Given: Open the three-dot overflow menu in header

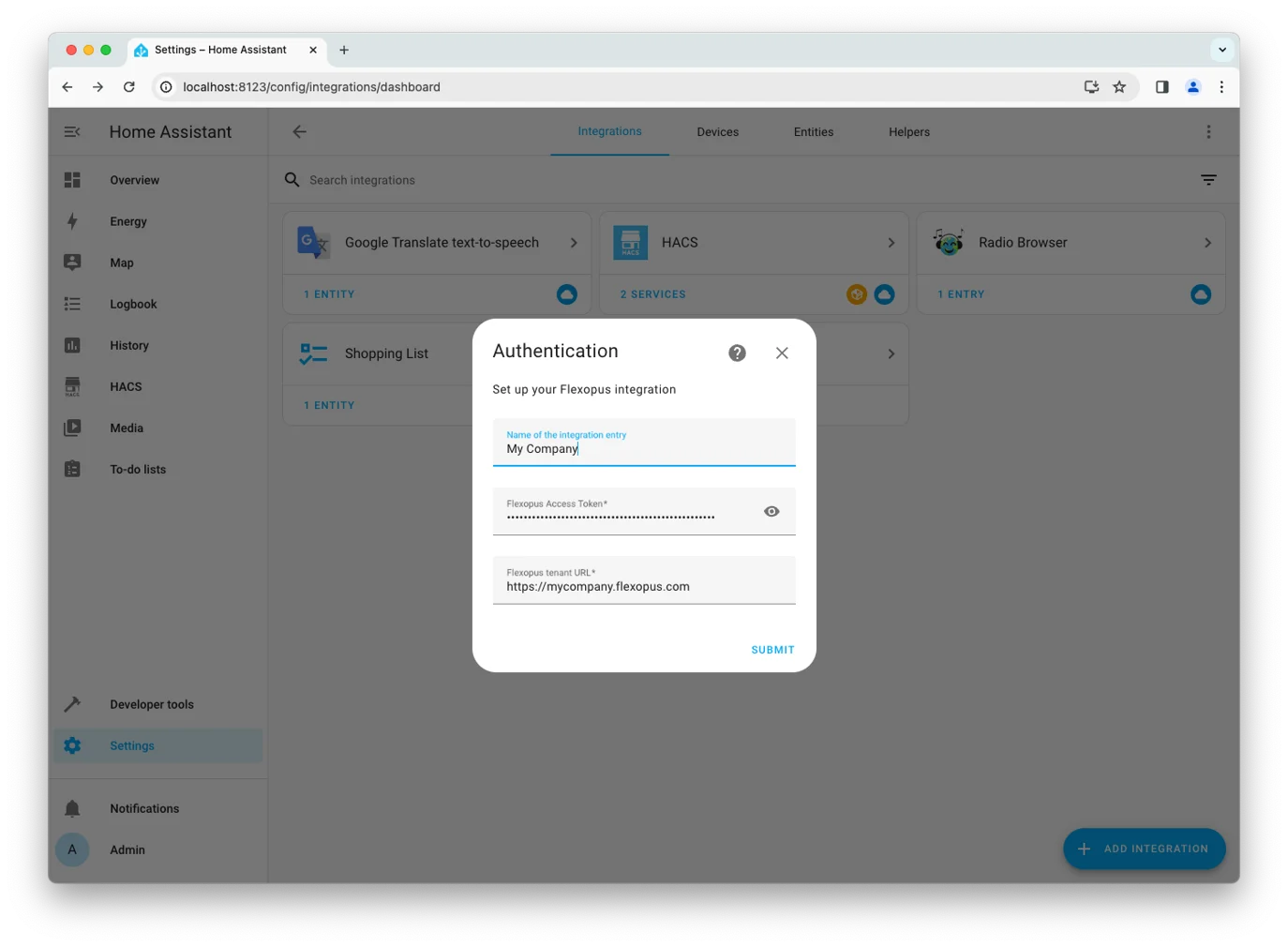Looking at the screenshot, I should [x=1208, y=132].
